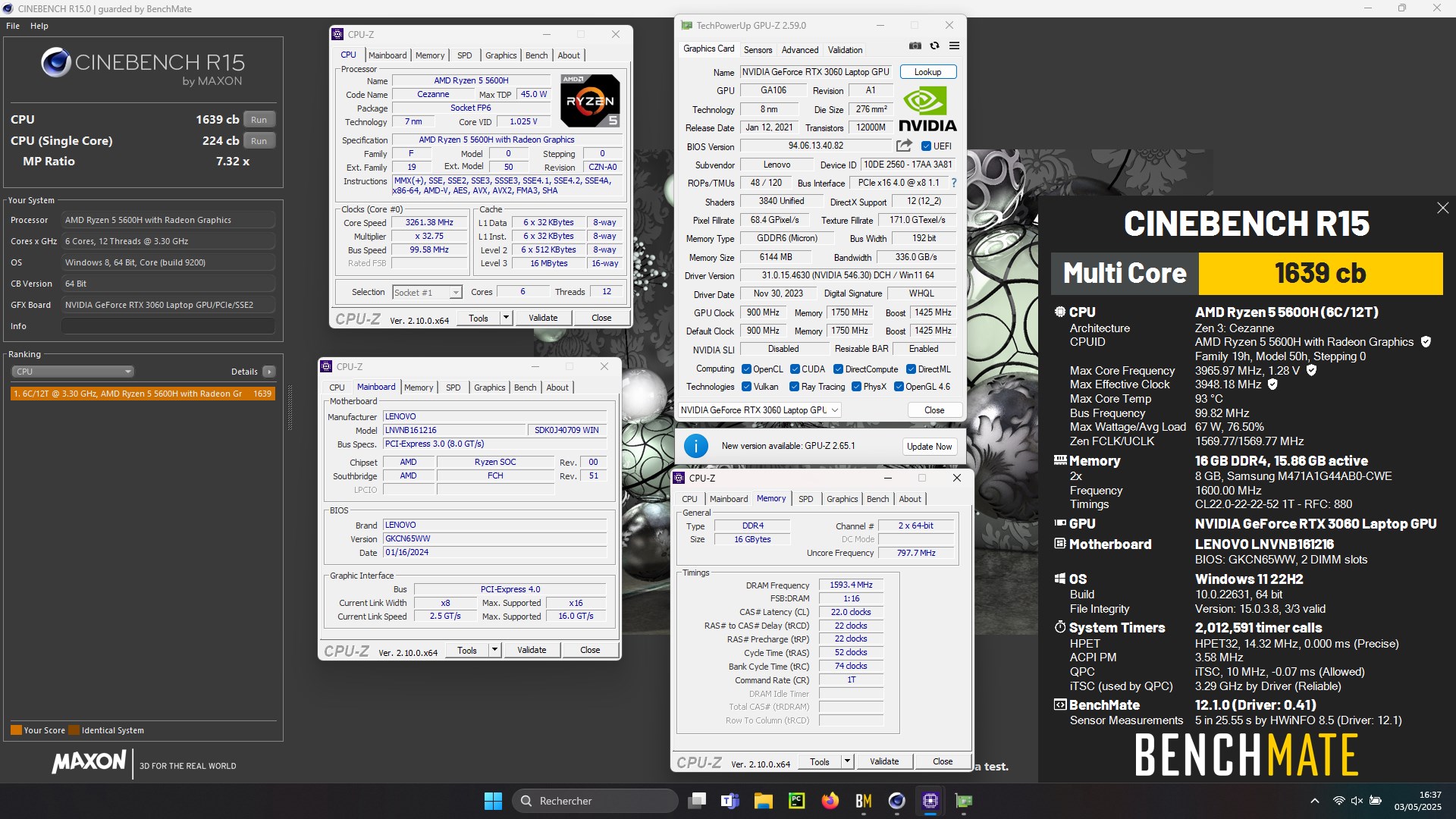Image resolution: width=1456 pixels, height=819 pixels.
Task: Switch to the Validation tab in GPU-Z
Action: tap(845, 50)
